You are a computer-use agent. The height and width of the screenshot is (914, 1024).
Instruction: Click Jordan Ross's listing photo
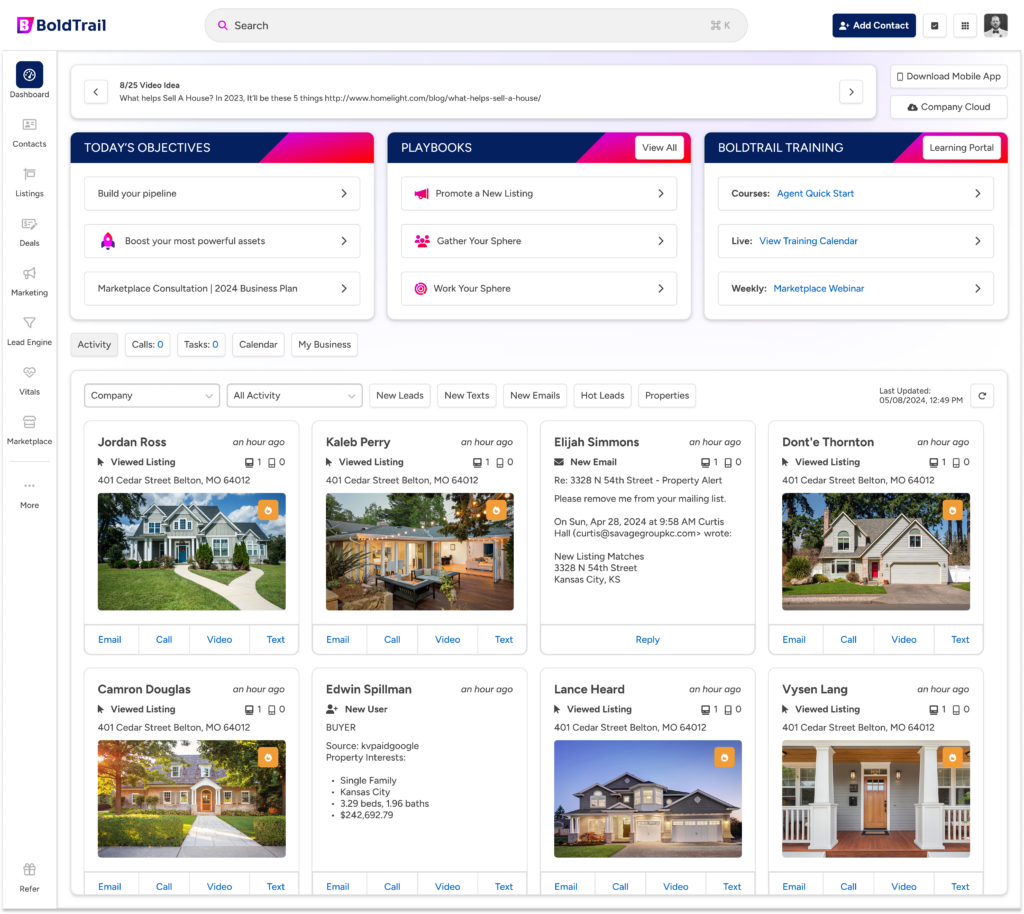191,551
